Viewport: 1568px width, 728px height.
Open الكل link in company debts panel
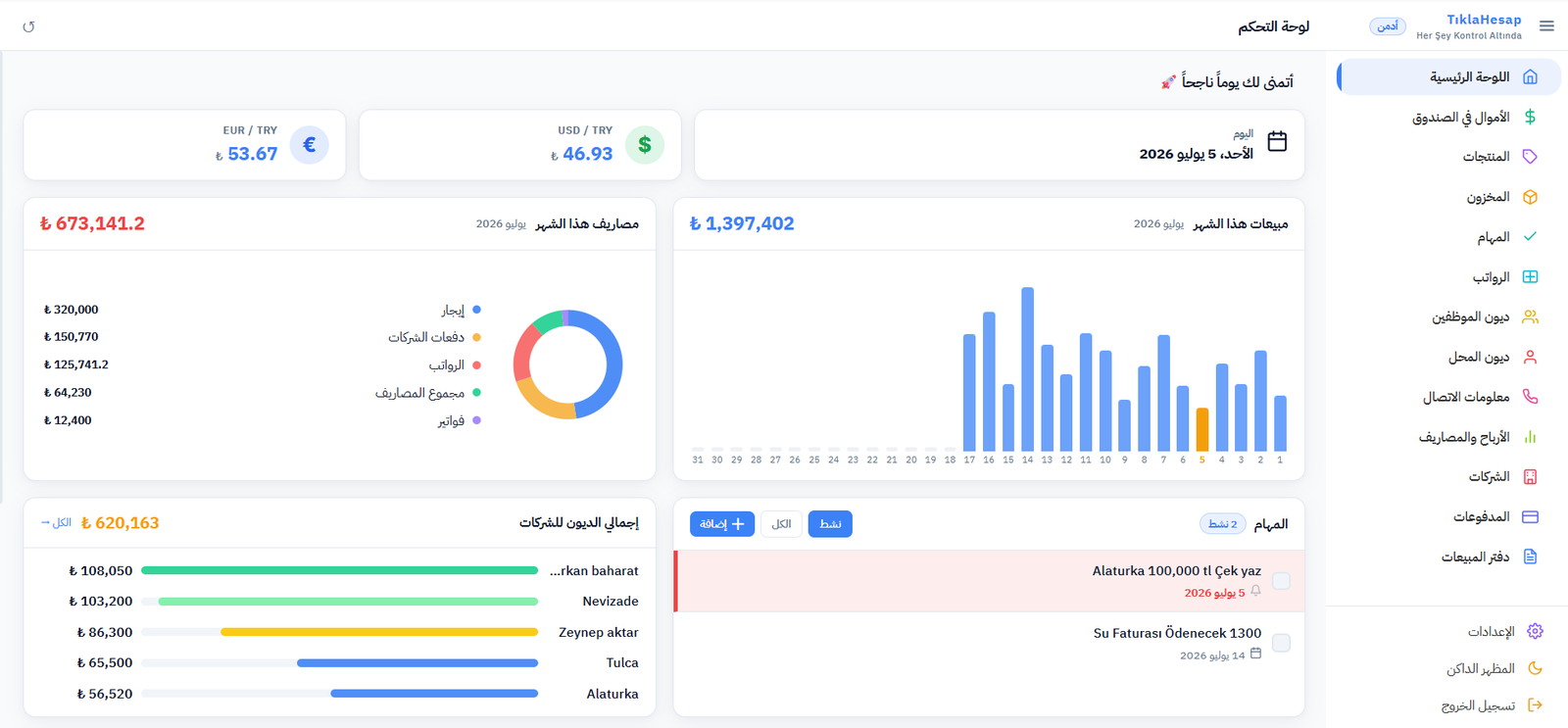(56, 522)
